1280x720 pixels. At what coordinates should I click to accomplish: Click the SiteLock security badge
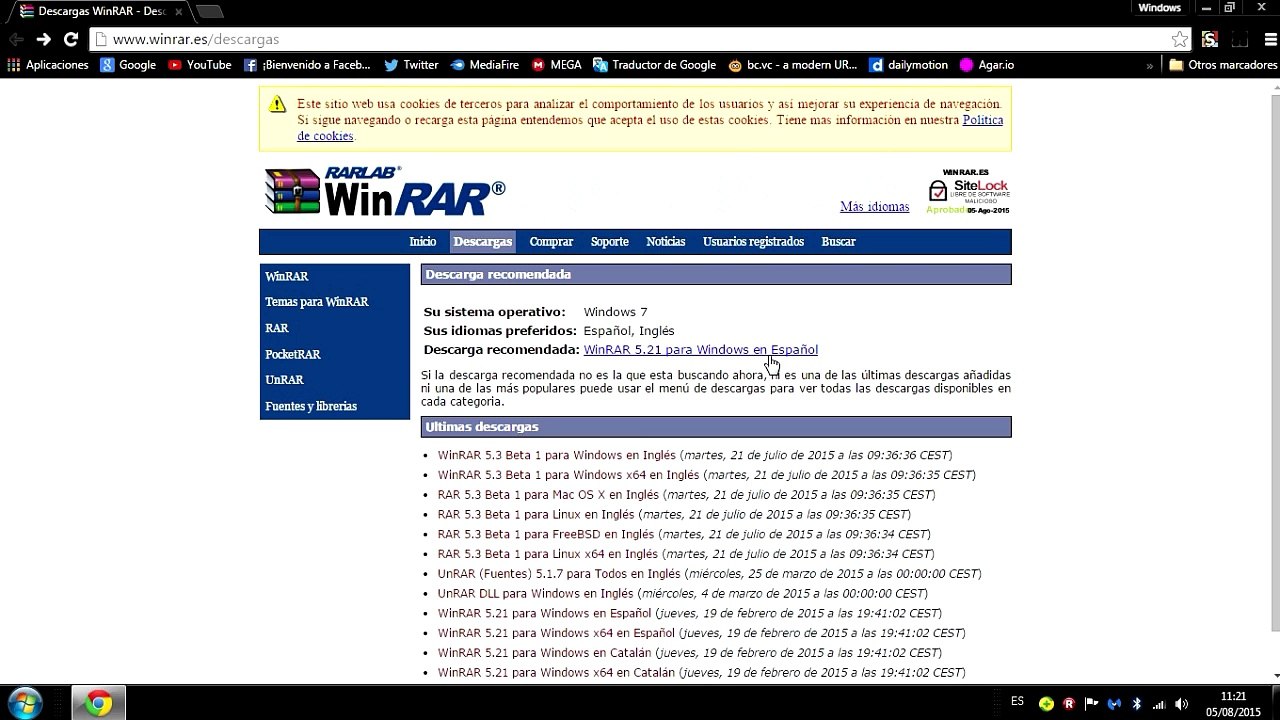pos(968,191)
